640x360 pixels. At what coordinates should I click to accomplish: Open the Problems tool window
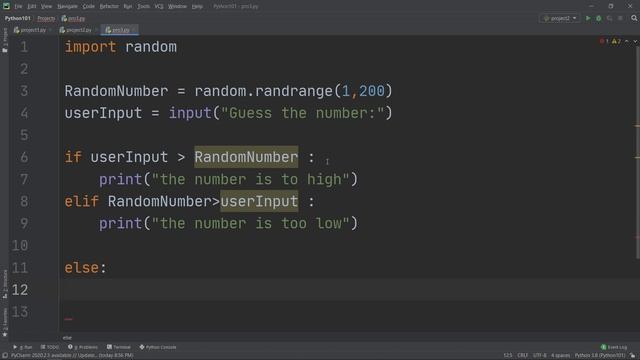[x=83, y=347]
